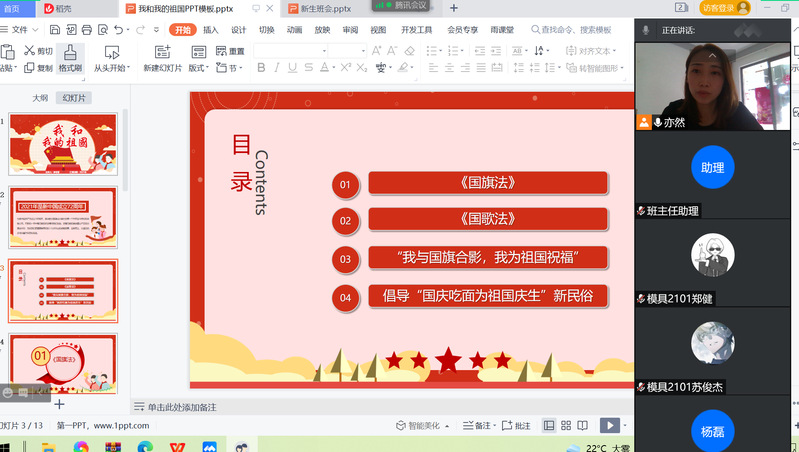799x452 pixels.
Task: Switch to Outline (大纲) panel view
Action: (40, 98)
